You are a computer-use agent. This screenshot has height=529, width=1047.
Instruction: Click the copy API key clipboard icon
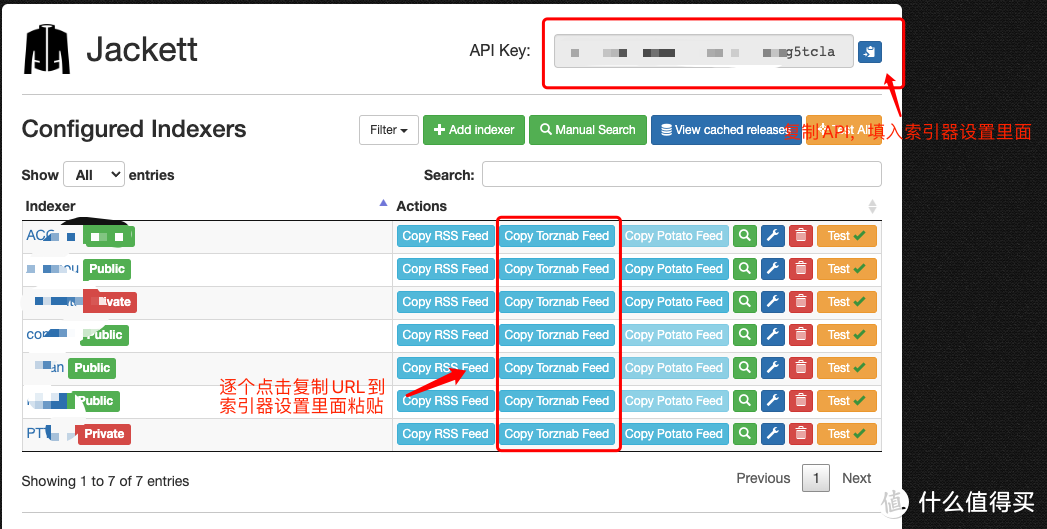pos(869,52)
